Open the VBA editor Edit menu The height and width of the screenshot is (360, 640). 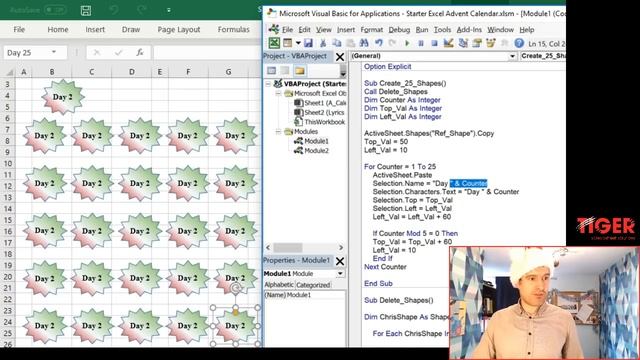[304, 29]
